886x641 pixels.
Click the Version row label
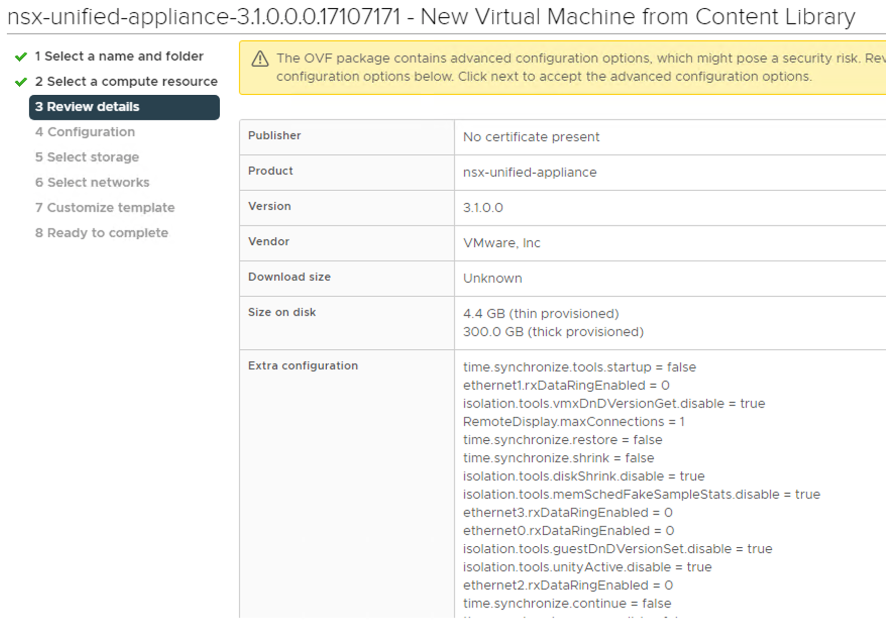(x=270, y=206)
